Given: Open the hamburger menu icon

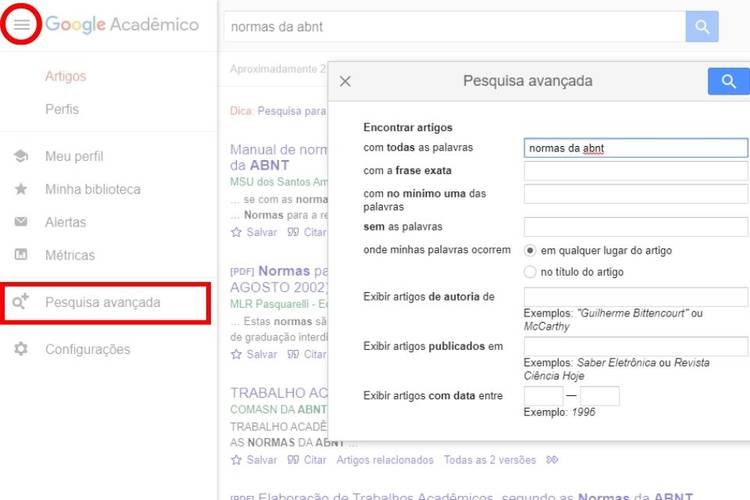Looking at the screenshot, I should pos(22,24).
